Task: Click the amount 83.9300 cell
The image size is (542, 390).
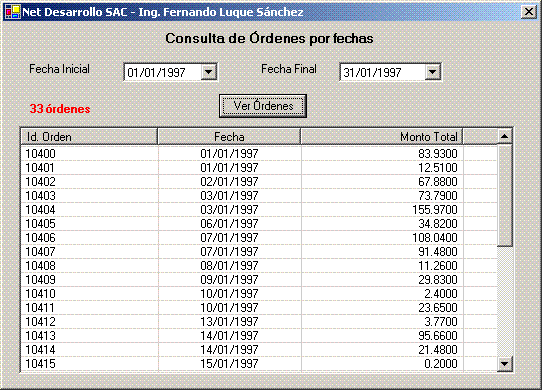Action: pyautogui.click(x=382, y=154)
